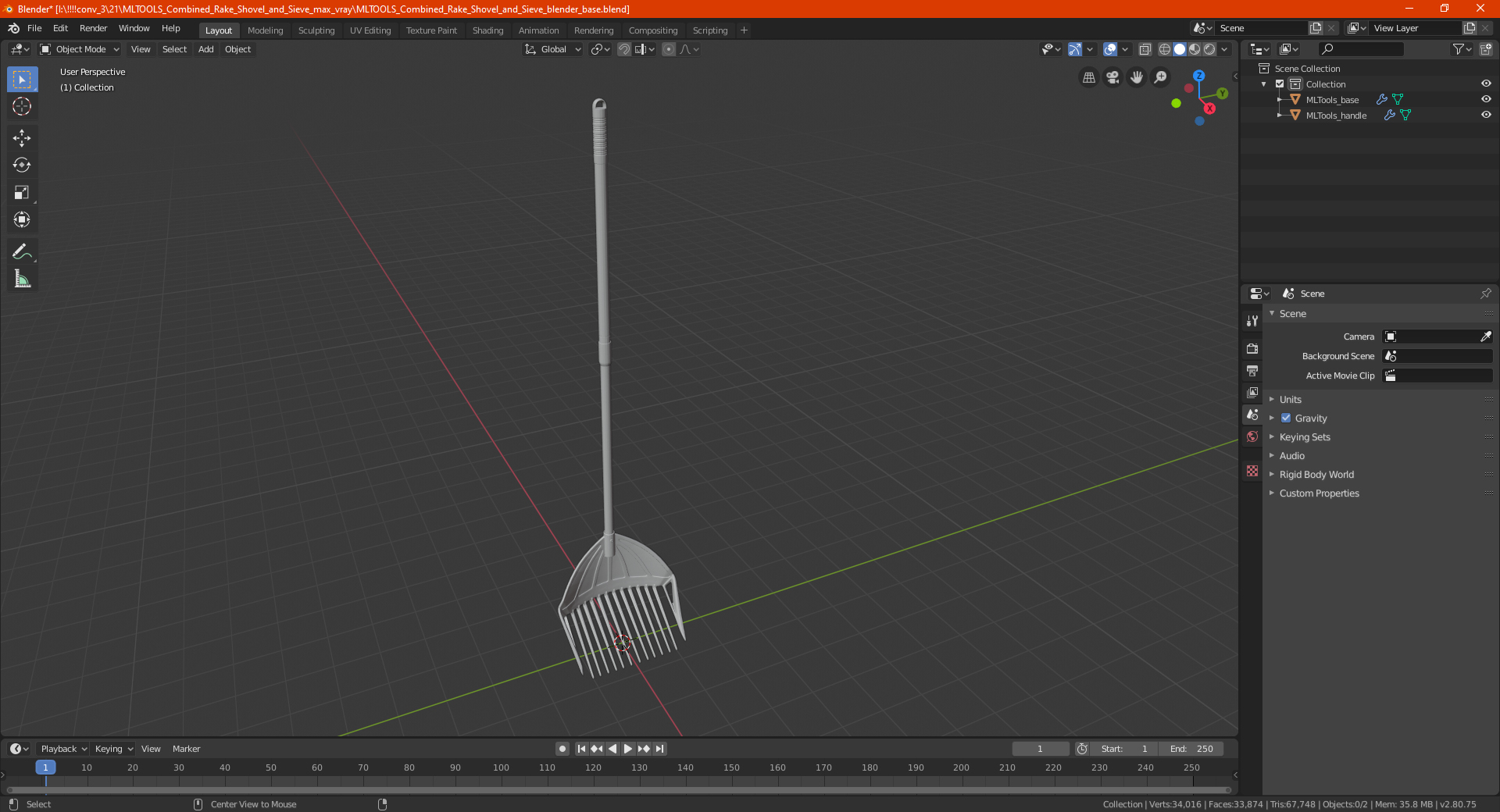Image resolution: width=1500 pixels, height=812 pixels.
Task: Play the animation in reverse
Action: coord(612,749)
